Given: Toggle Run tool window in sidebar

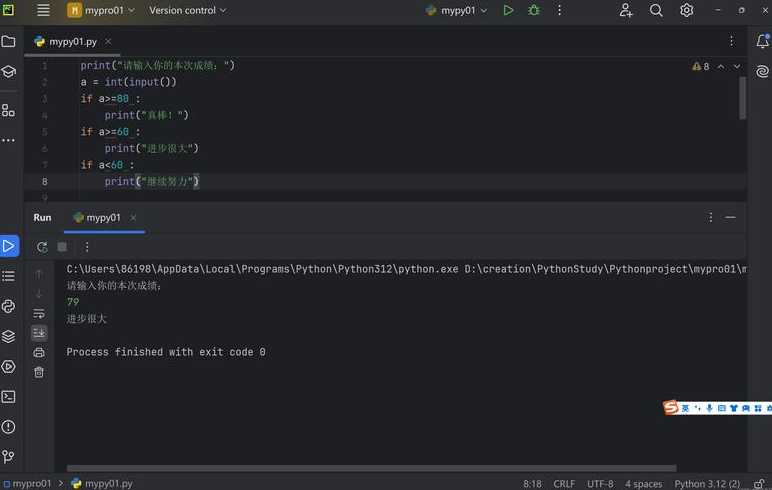Looking at the screenshot, I should pyautogui.click(x=9, y=246).
